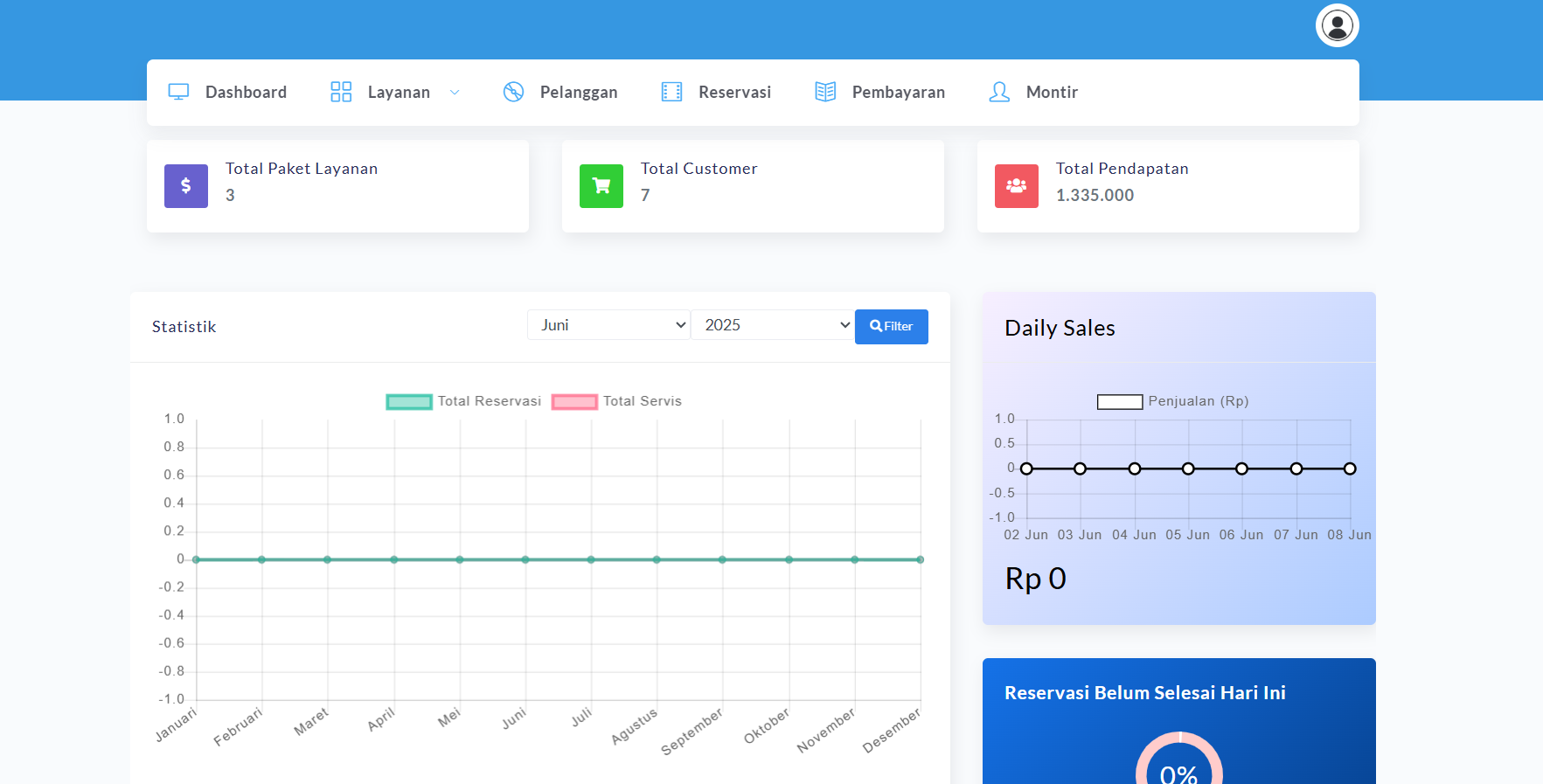Viewport: 1543px width, 784px height.
Task: Click the 05 Jun data point
Action: click(1188, 468)
